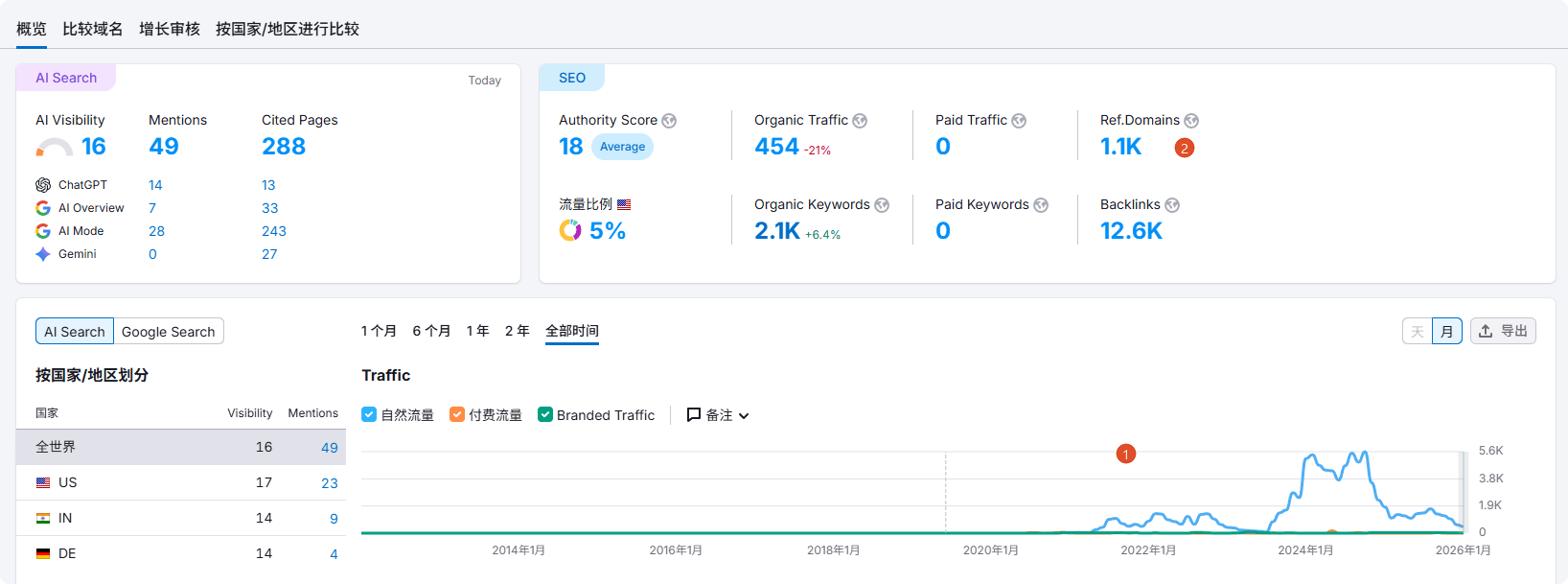Click globe icon next to Ref.Domains
1568x584 pixels.
pyautogui.click(x=1191, y=121)
